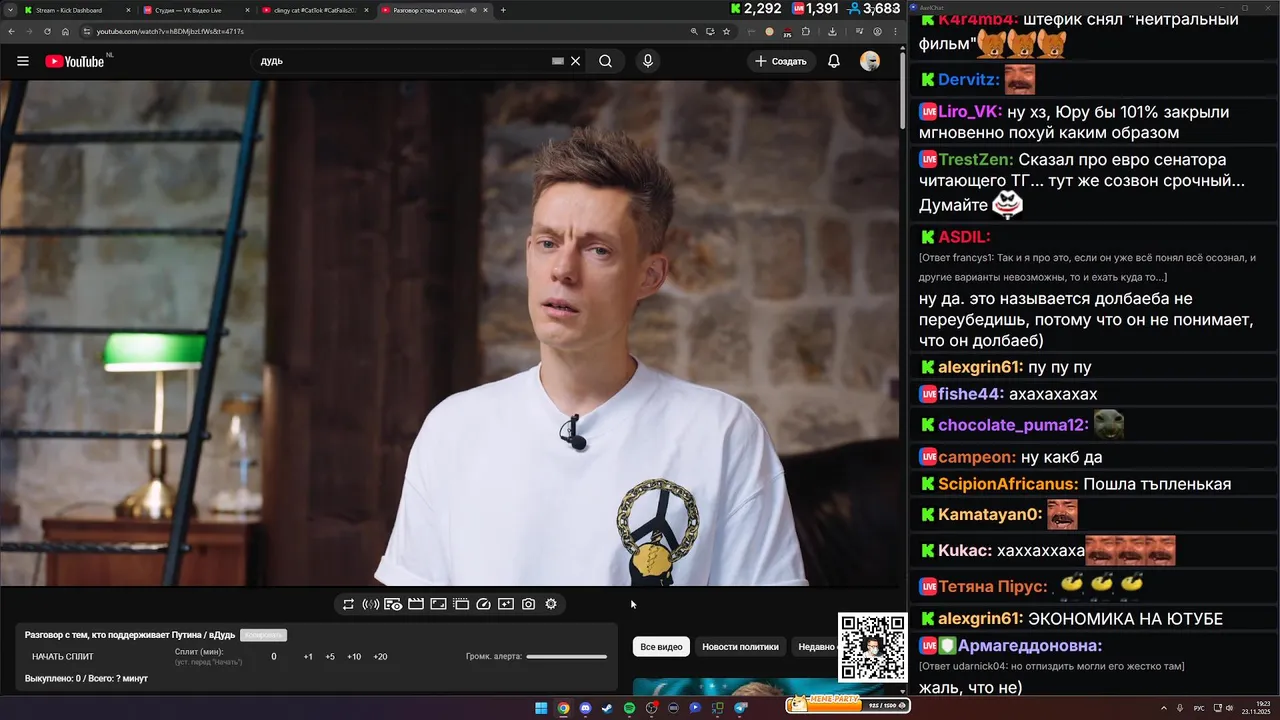Click the РУС language indicator in the tray
Screen dimensions: 1280x720
(1199, 708)
